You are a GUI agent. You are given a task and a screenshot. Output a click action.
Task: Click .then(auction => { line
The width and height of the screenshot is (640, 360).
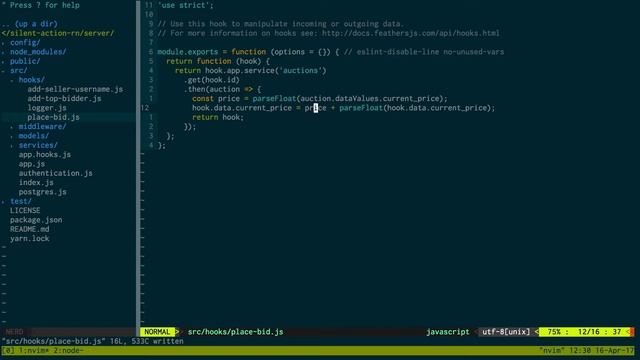(222, 89)
